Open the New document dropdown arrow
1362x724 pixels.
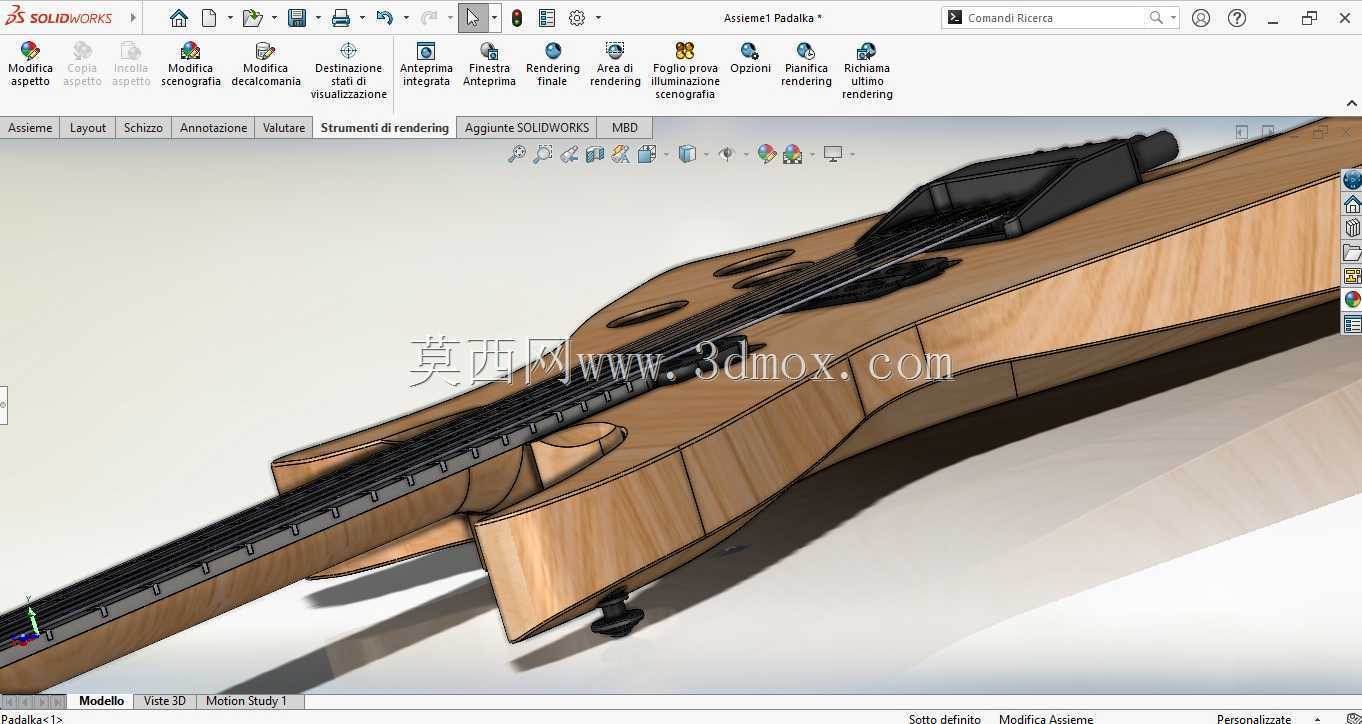pos(230,18)
